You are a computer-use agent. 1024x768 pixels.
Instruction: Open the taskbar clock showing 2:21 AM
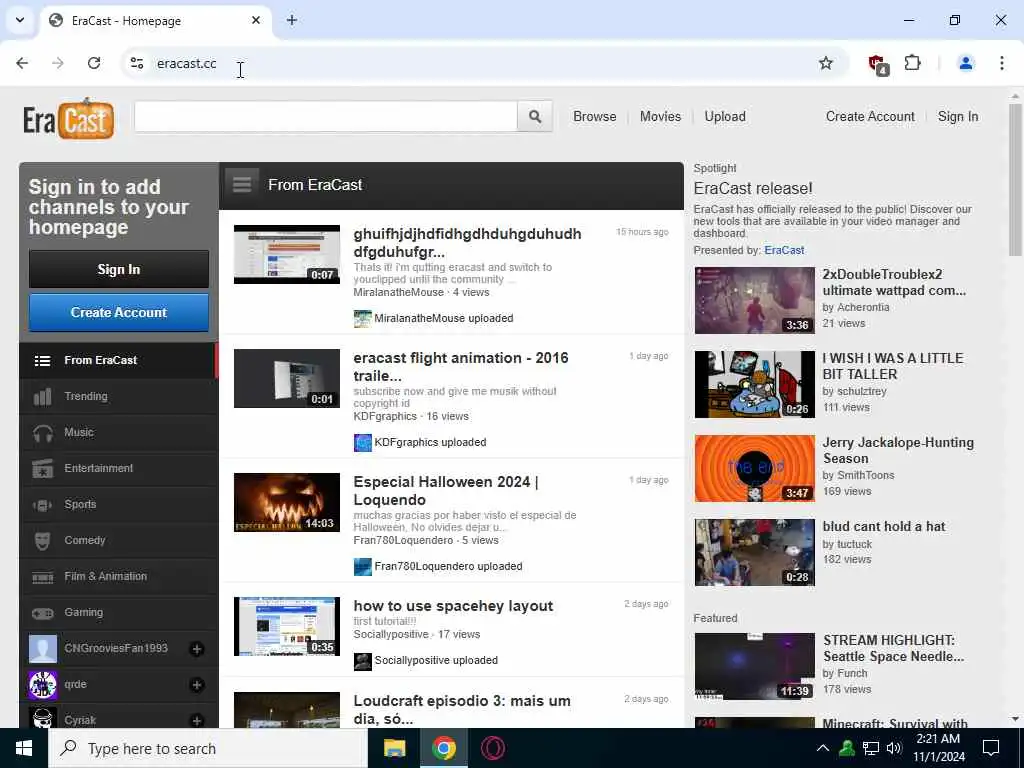[940, 748]
